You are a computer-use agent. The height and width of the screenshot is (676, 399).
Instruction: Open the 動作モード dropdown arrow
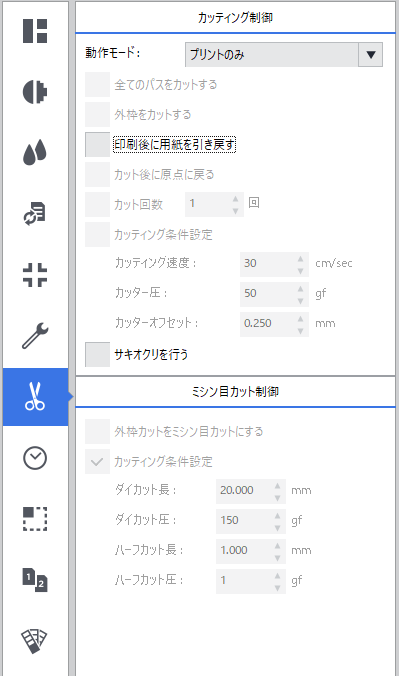pos(370,55)
